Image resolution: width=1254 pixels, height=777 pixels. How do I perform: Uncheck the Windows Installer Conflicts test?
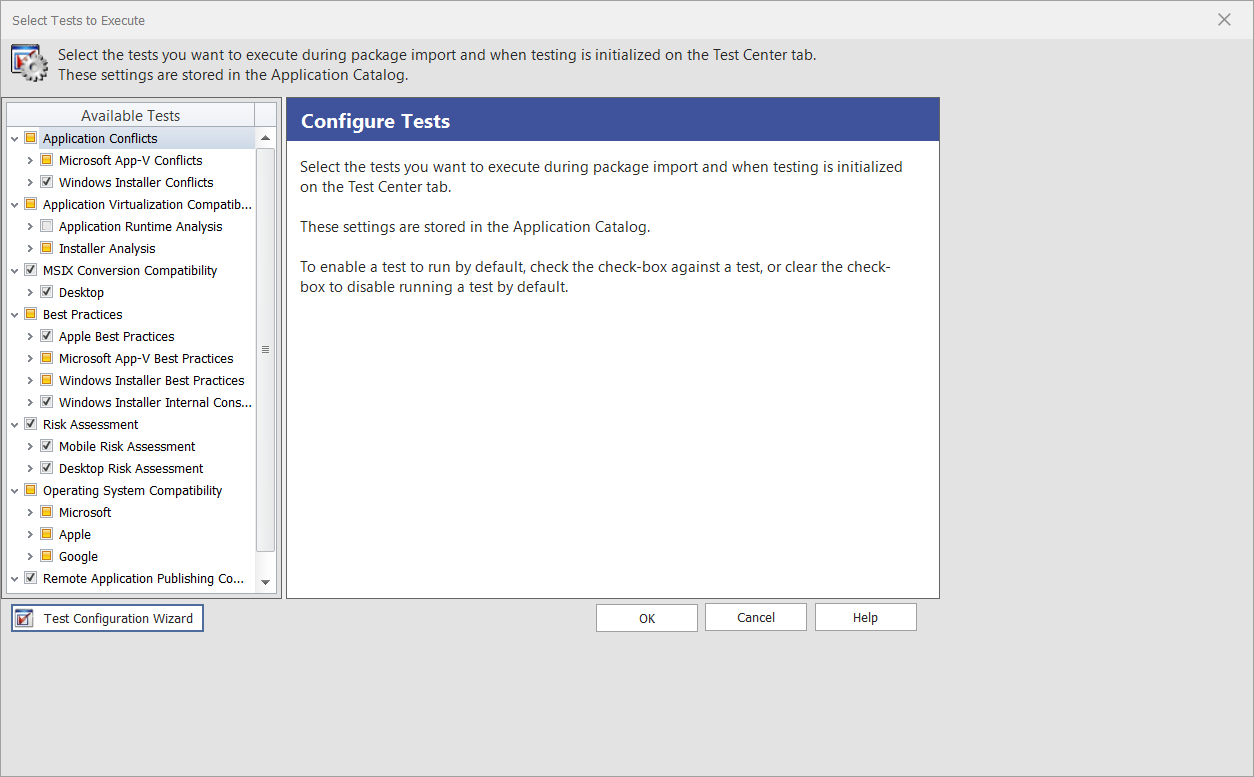click(47, 182)
